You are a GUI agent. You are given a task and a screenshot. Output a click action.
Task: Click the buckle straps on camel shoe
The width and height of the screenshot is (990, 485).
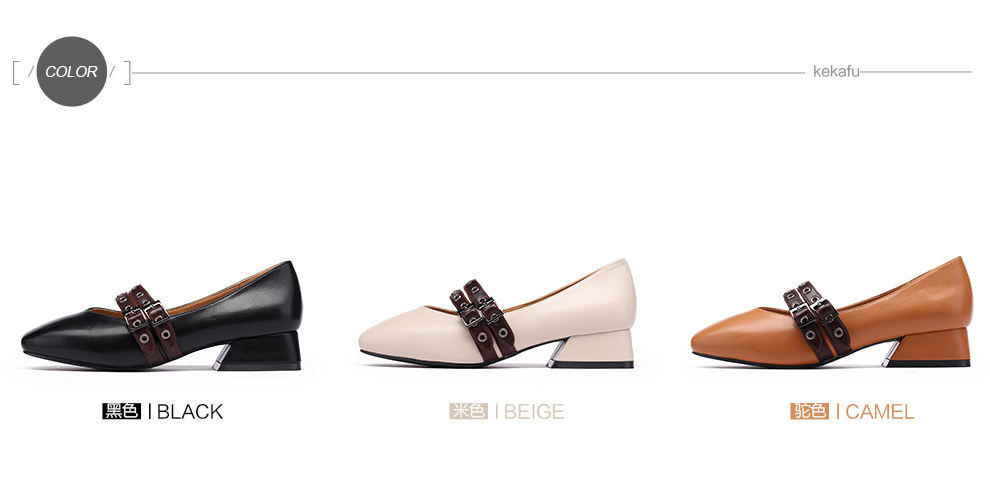pyautogui.click(x=818, y=321)
